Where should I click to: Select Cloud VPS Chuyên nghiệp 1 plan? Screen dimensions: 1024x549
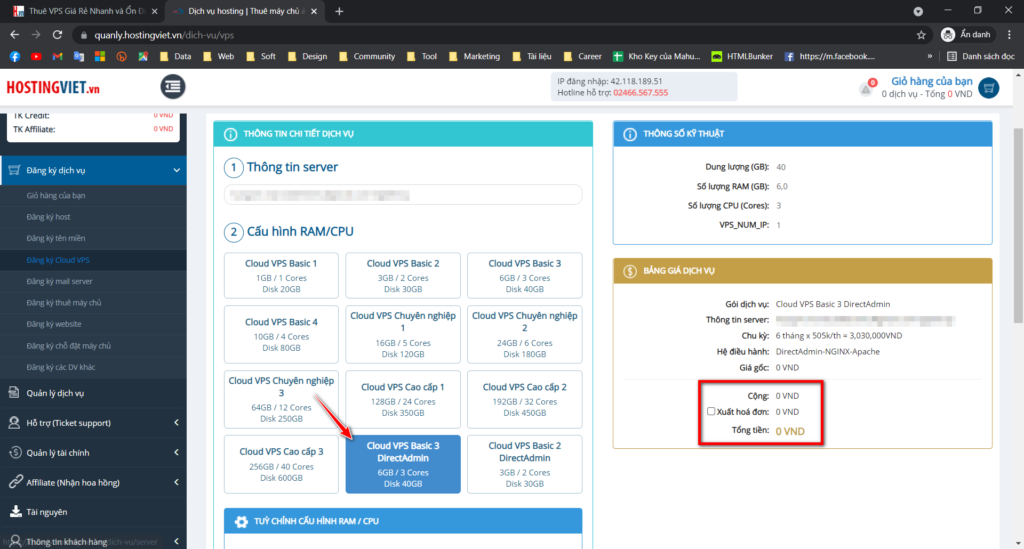click(x=403, y=334)
